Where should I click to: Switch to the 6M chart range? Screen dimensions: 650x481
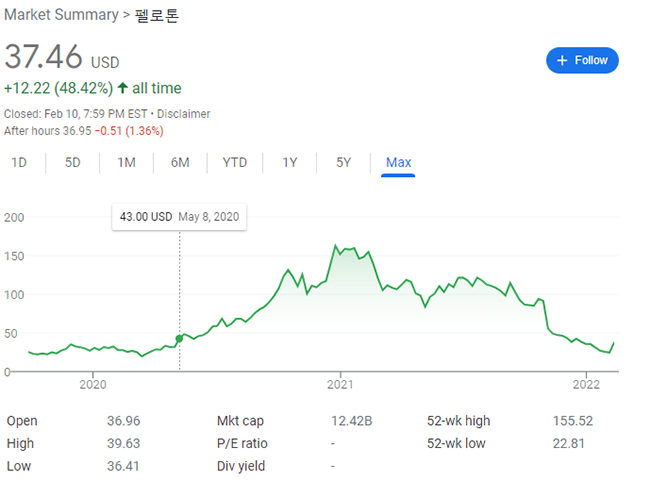pos(180,163)
